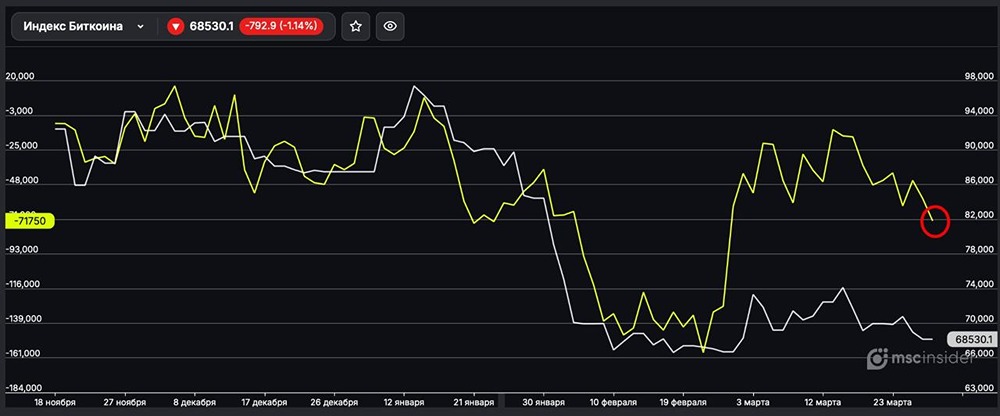Click the 20,000 left axis value

[22, 77]
